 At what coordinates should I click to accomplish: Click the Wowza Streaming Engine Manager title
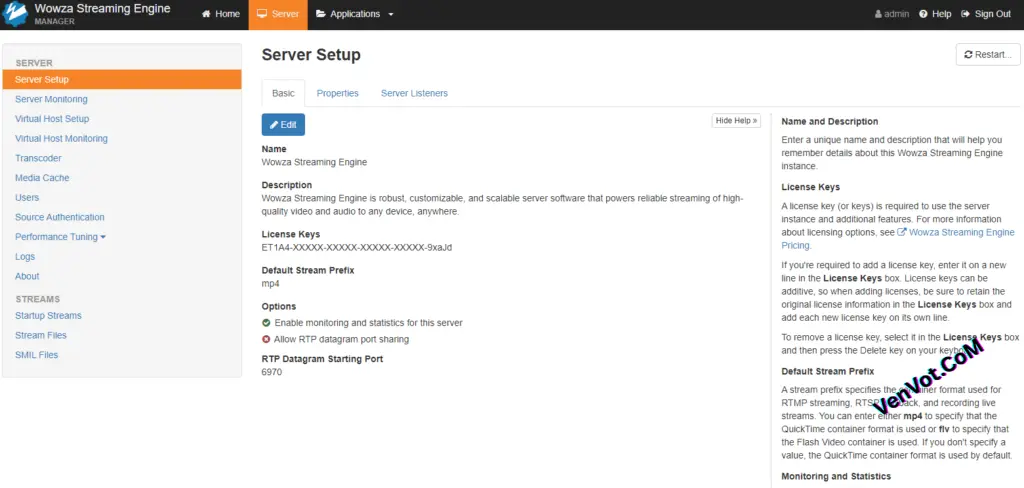[x=102, y=14]
